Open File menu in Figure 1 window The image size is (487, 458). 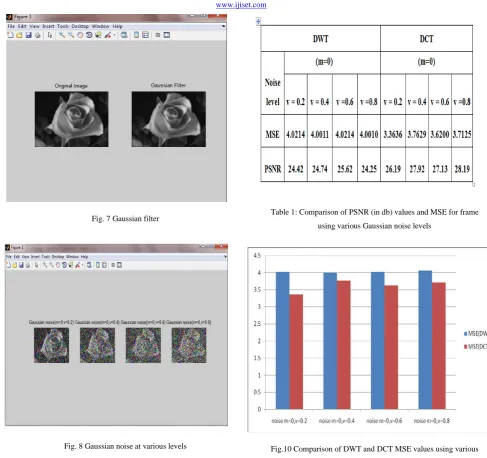(9, 257)
